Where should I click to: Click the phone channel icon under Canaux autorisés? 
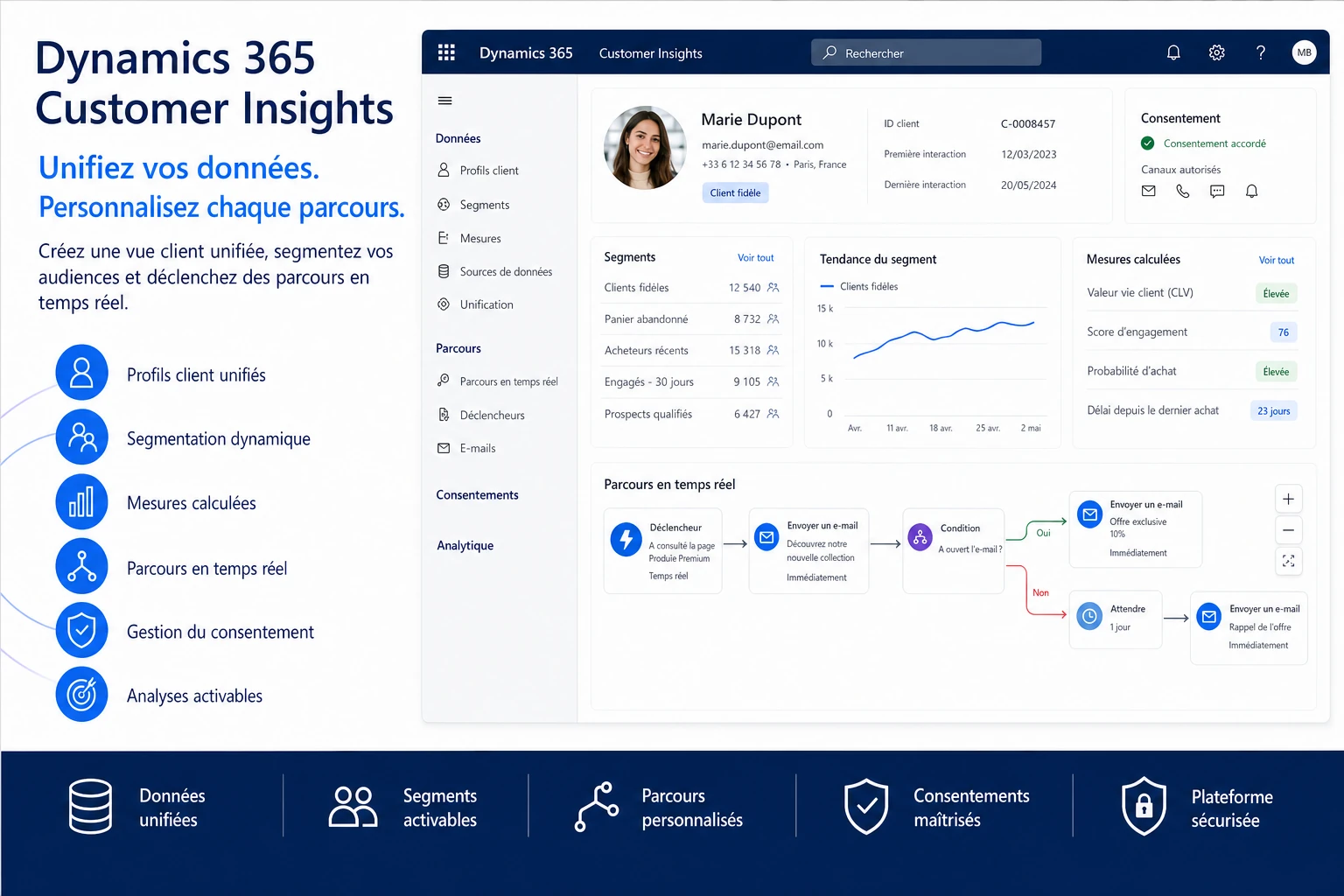point(1183,191)
